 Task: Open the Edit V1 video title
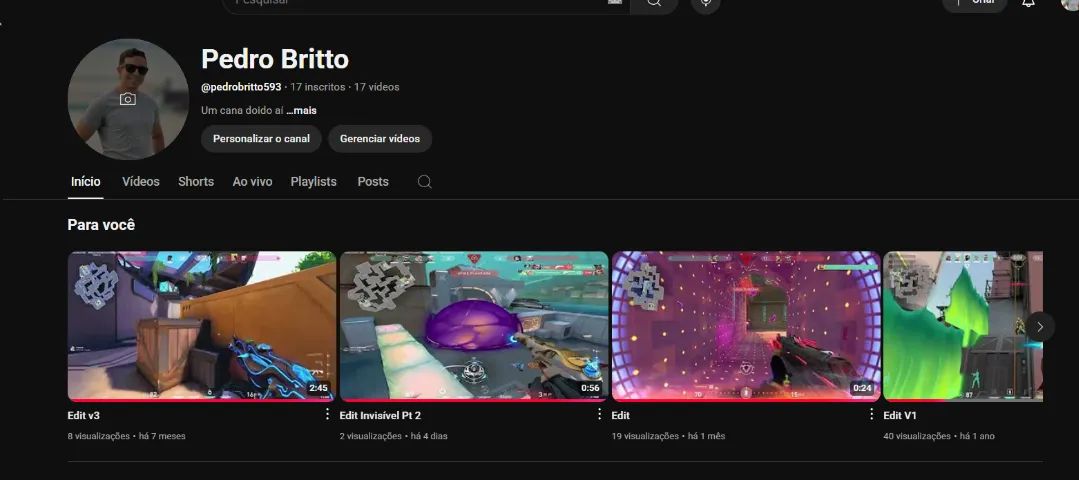(900, 415)
